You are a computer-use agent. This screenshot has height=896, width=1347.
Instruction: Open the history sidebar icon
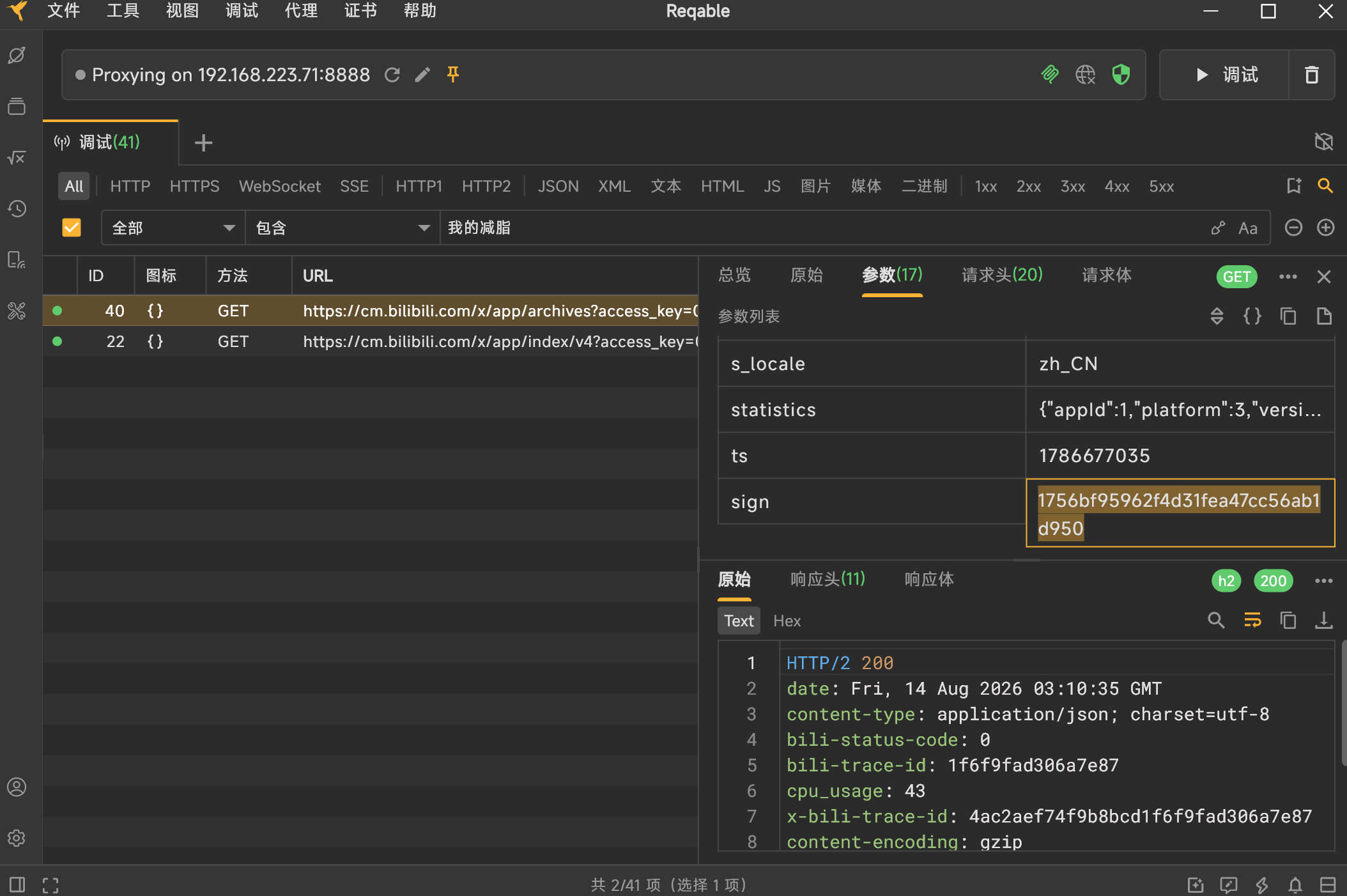click(x=17, y=208)
